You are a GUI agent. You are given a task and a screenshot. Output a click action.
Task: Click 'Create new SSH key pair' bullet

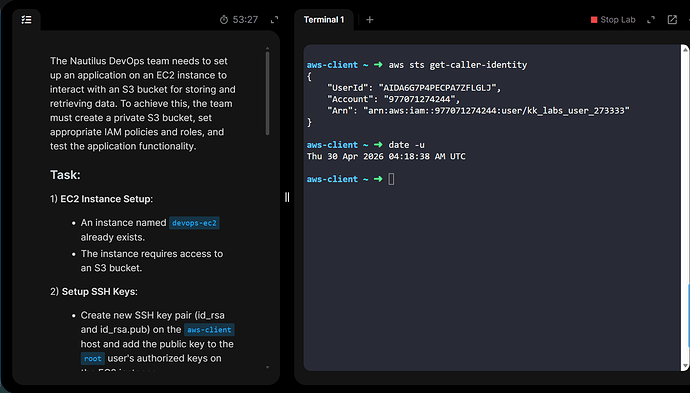tap(158, 343)
